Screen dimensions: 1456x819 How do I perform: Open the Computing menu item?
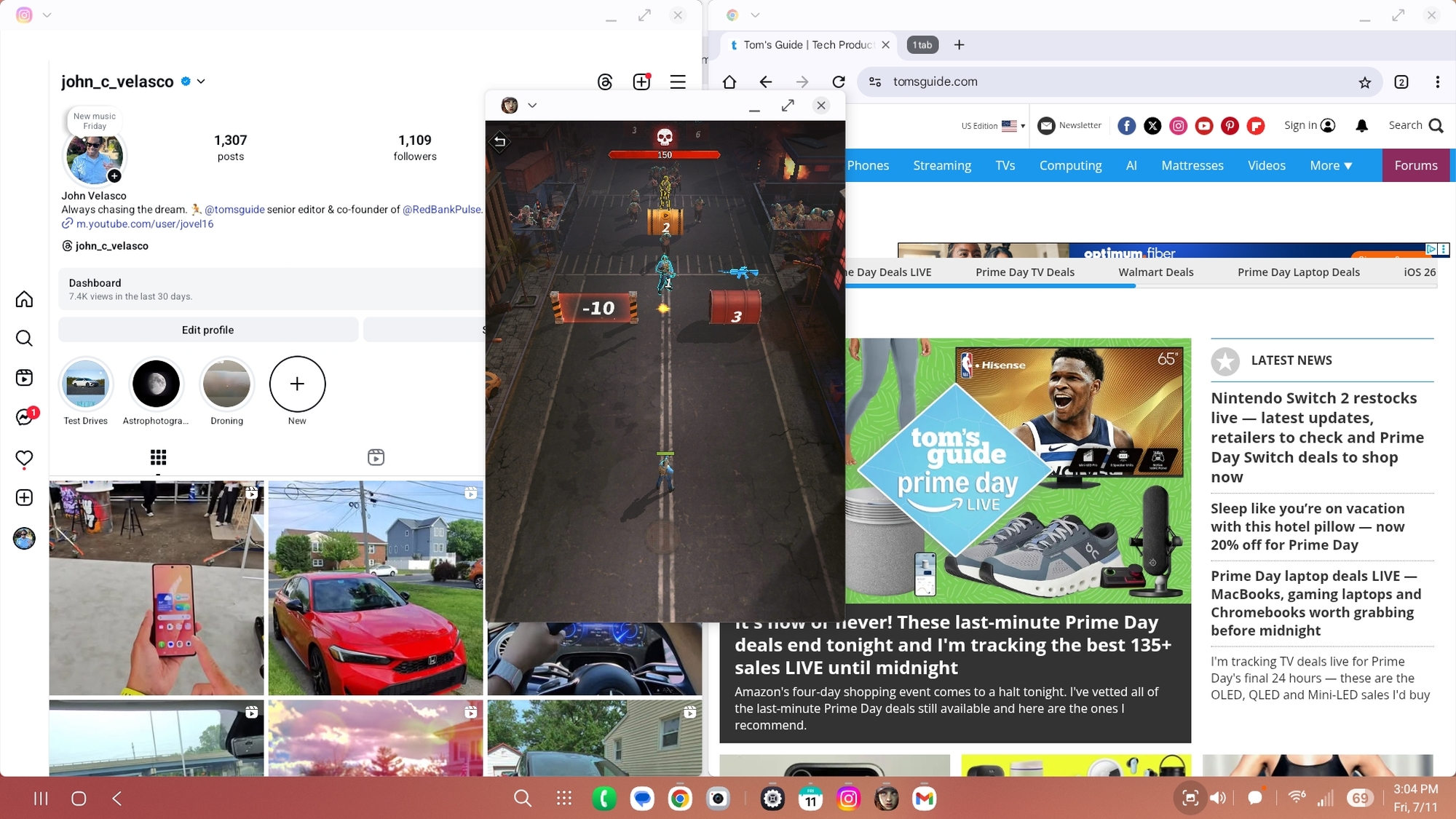[x=1070, y=165]
